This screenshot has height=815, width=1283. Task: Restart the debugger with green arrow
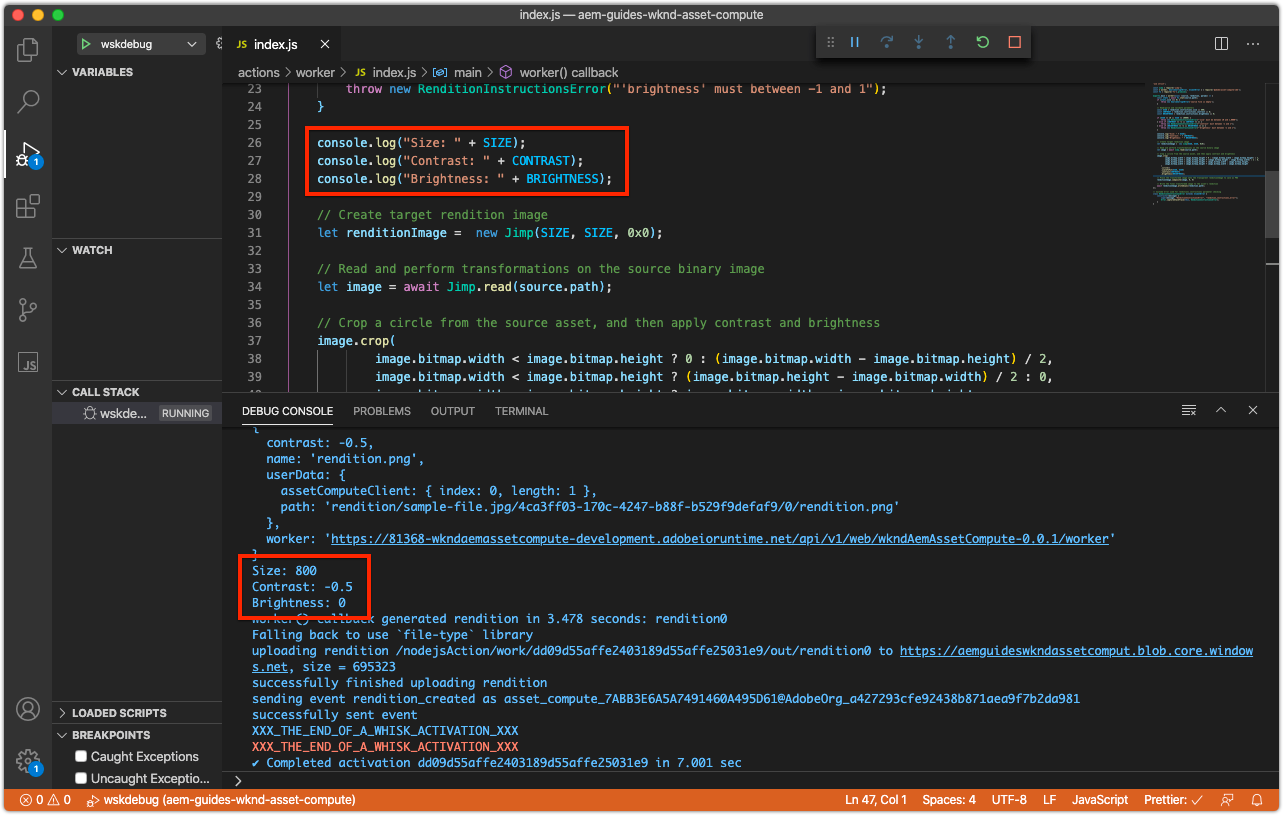pos(982,42)
